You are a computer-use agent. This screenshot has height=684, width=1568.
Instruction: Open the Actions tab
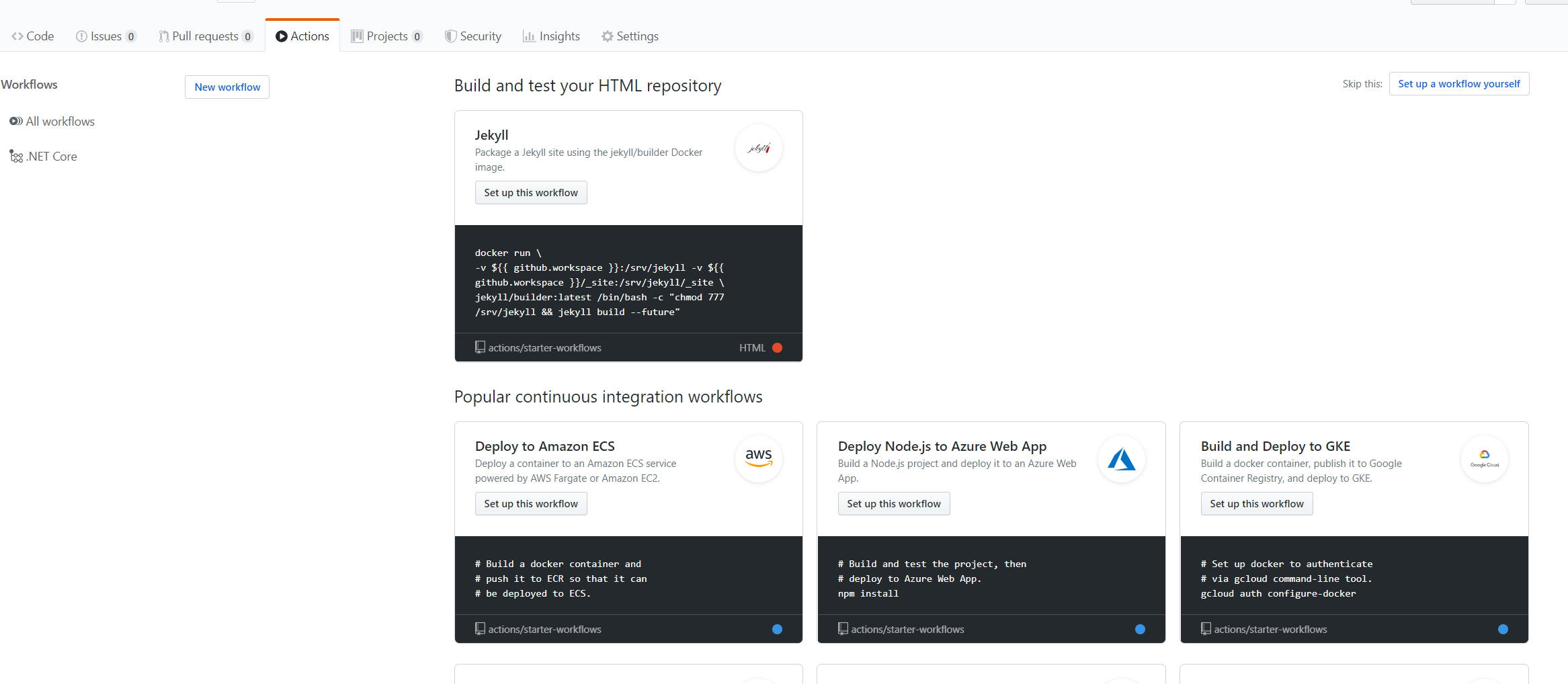tap(302, 36)
